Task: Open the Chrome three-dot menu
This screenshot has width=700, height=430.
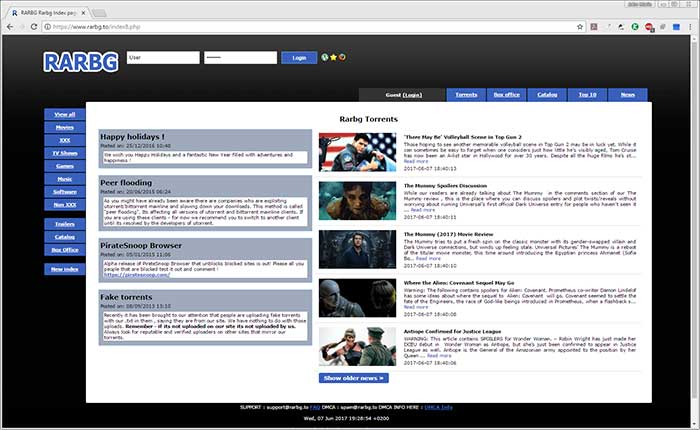Action: click(x=690, y=27)
